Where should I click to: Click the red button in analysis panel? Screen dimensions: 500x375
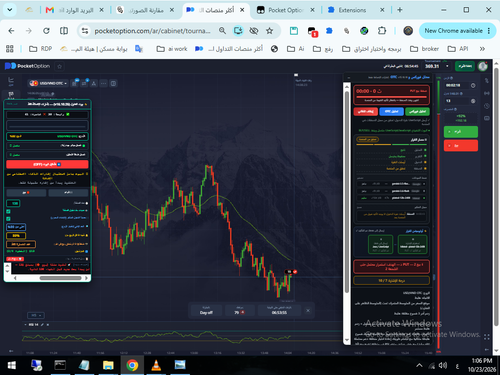pyautogui.click(x=366, y=111)
